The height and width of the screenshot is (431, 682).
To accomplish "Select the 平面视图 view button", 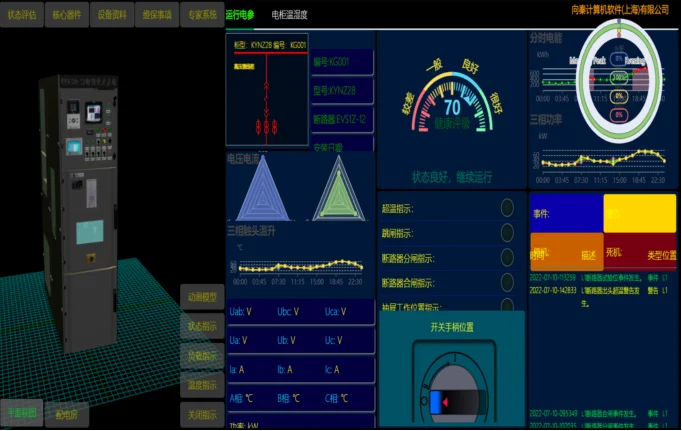I will click(x=22, y=413).
